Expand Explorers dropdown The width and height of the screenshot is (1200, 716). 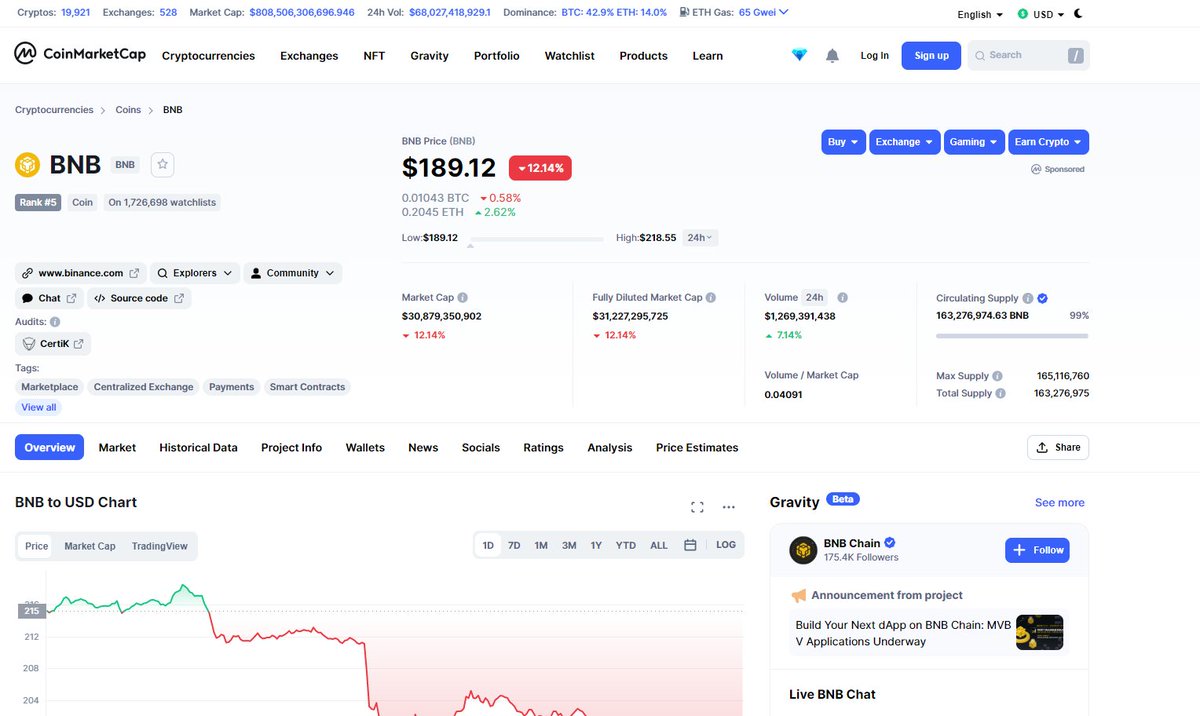196,273
